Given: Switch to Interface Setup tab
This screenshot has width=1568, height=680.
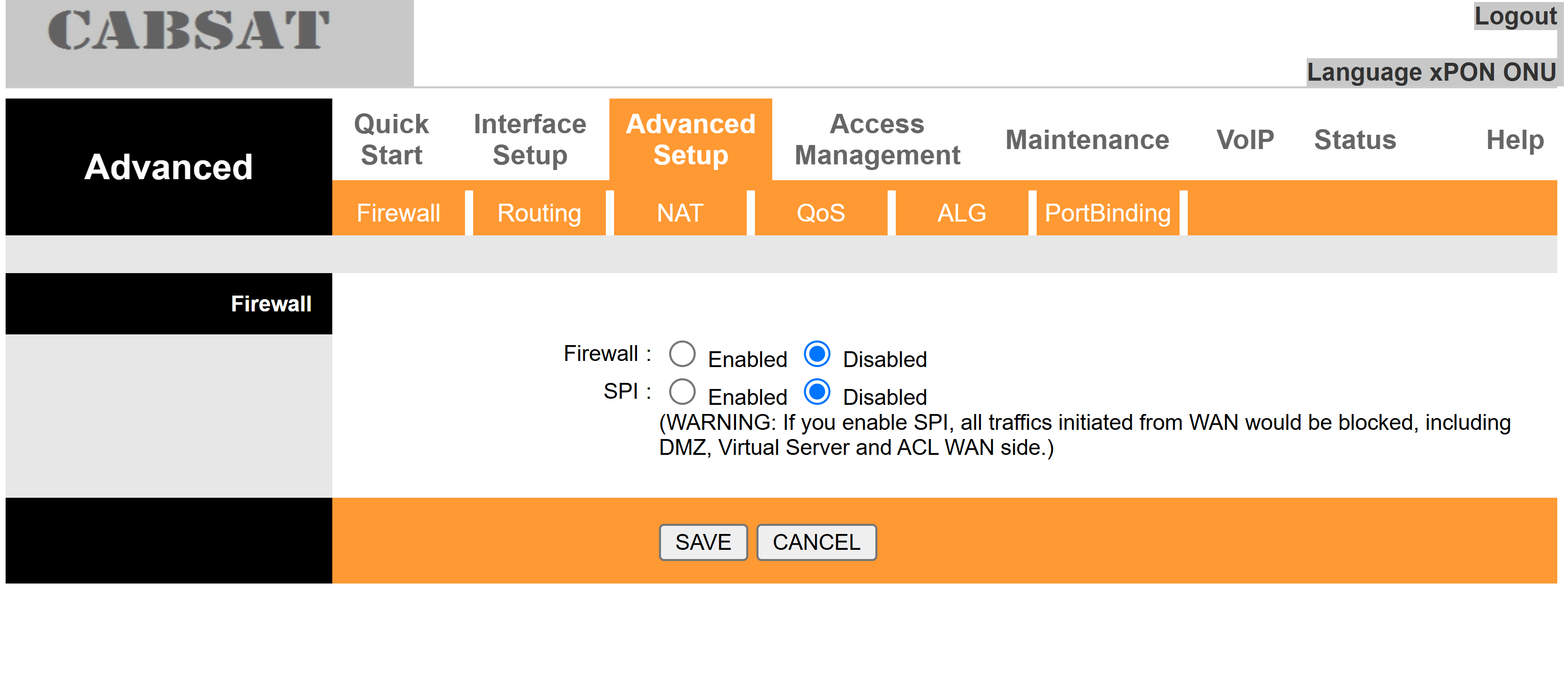Looking at the screenshot, I should [530, 139].
